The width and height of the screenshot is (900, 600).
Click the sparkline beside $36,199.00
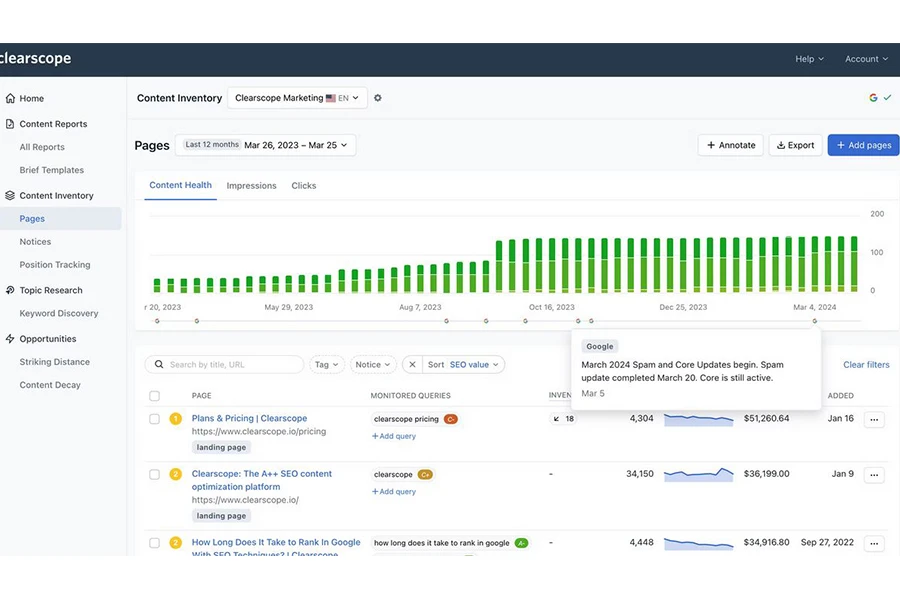point(699,474)
